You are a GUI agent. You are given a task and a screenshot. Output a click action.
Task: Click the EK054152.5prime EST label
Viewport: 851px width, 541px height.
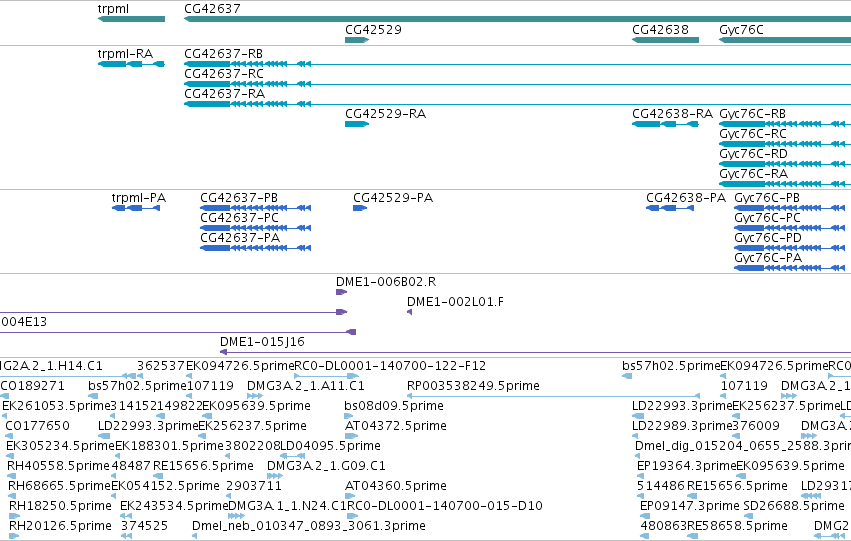point(165,486)
